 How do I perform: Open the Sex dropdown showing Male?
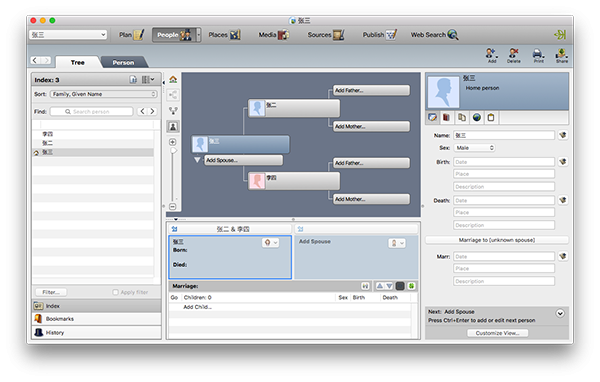click(x=474, y=148)
